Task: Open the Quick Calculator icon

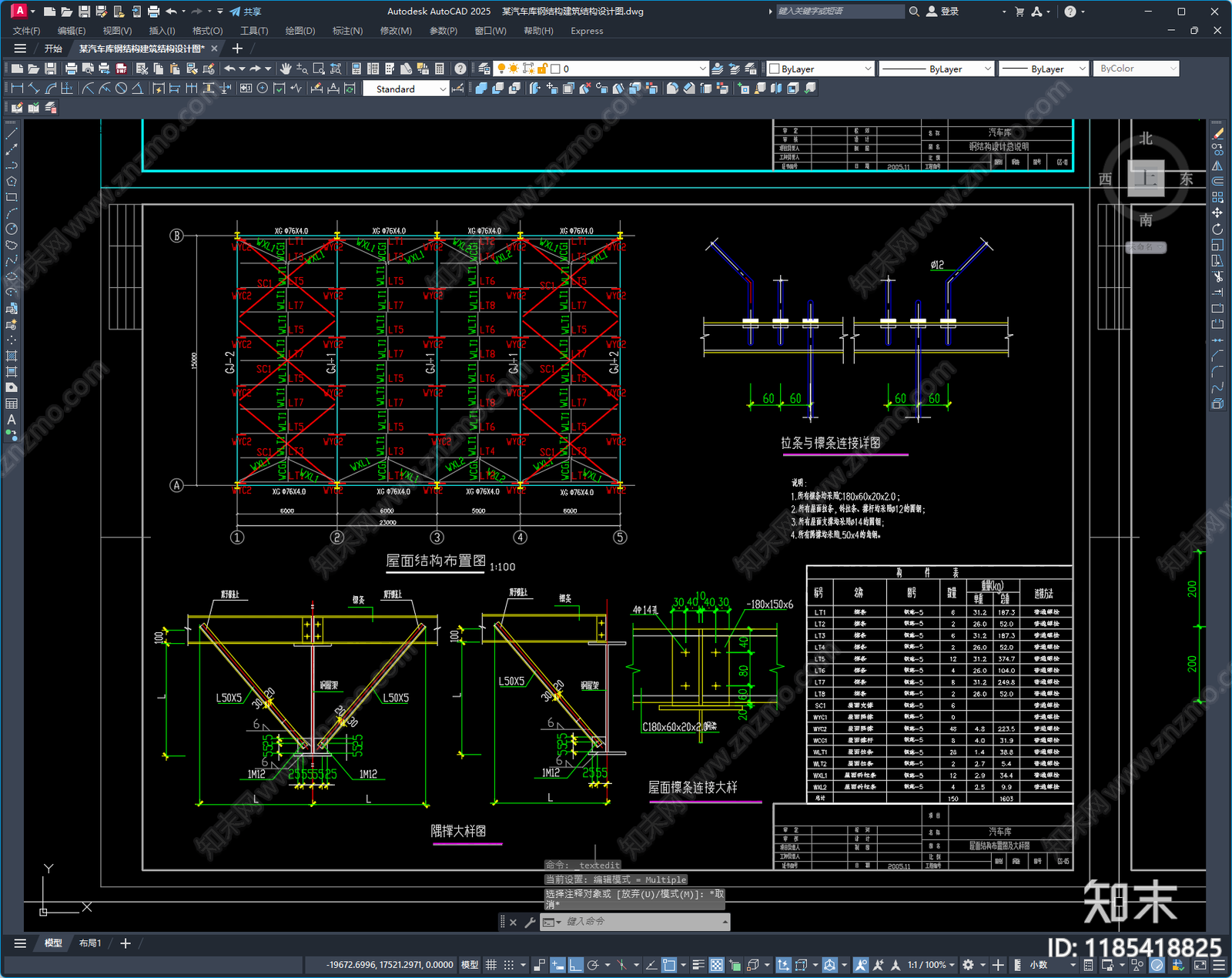Action: point(440,69)
